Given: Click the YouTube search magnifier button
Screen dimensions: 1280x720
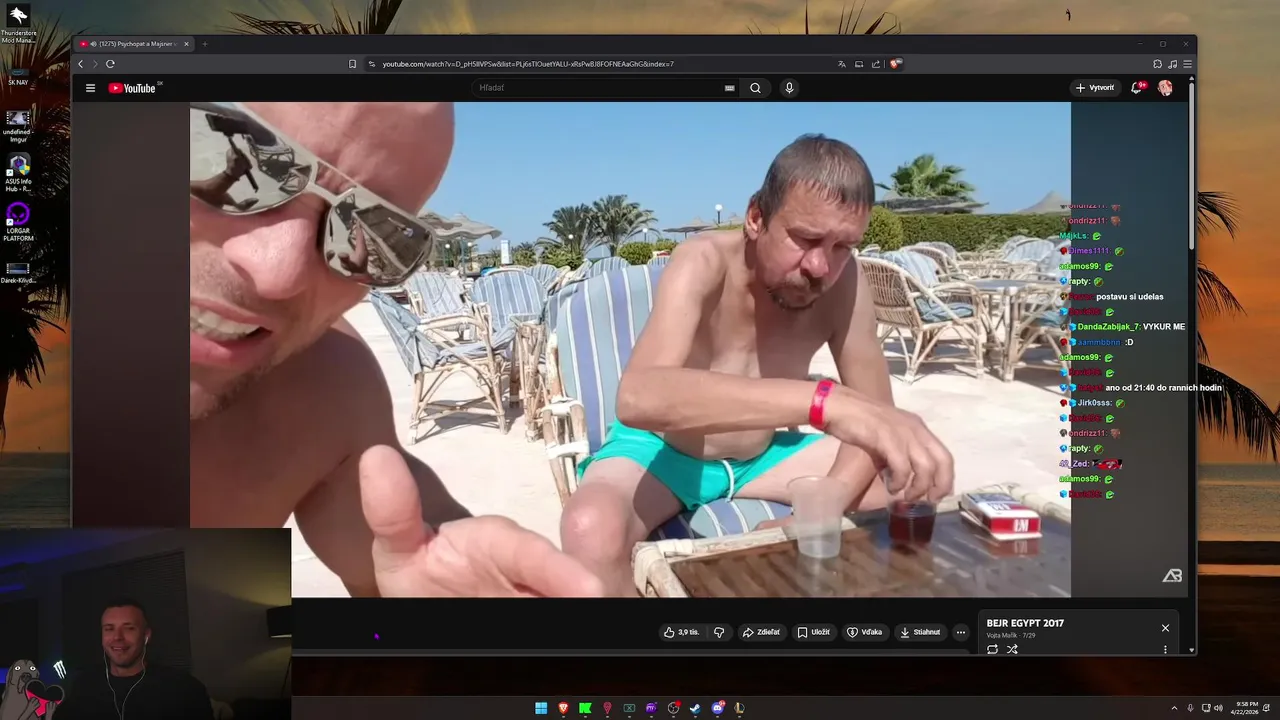Looking at the screenshot, I should point(755,88).
